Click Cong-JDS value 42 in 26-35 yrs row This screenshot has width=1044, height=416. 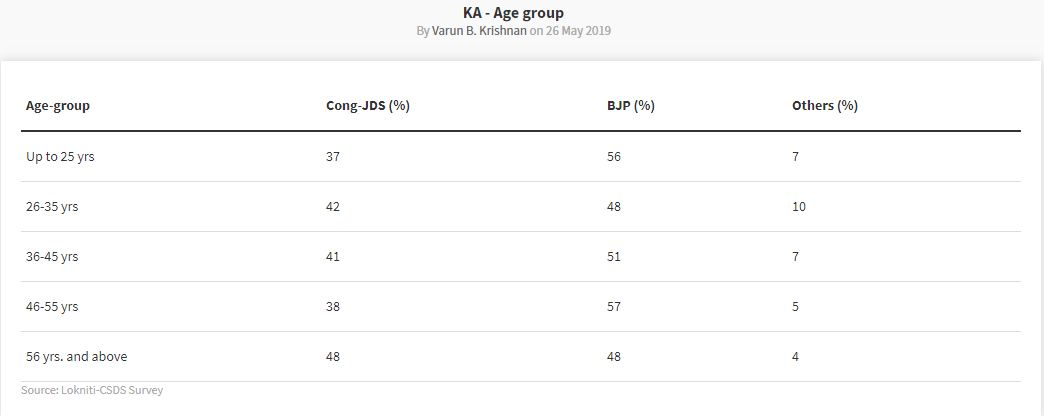coord(333,207)
